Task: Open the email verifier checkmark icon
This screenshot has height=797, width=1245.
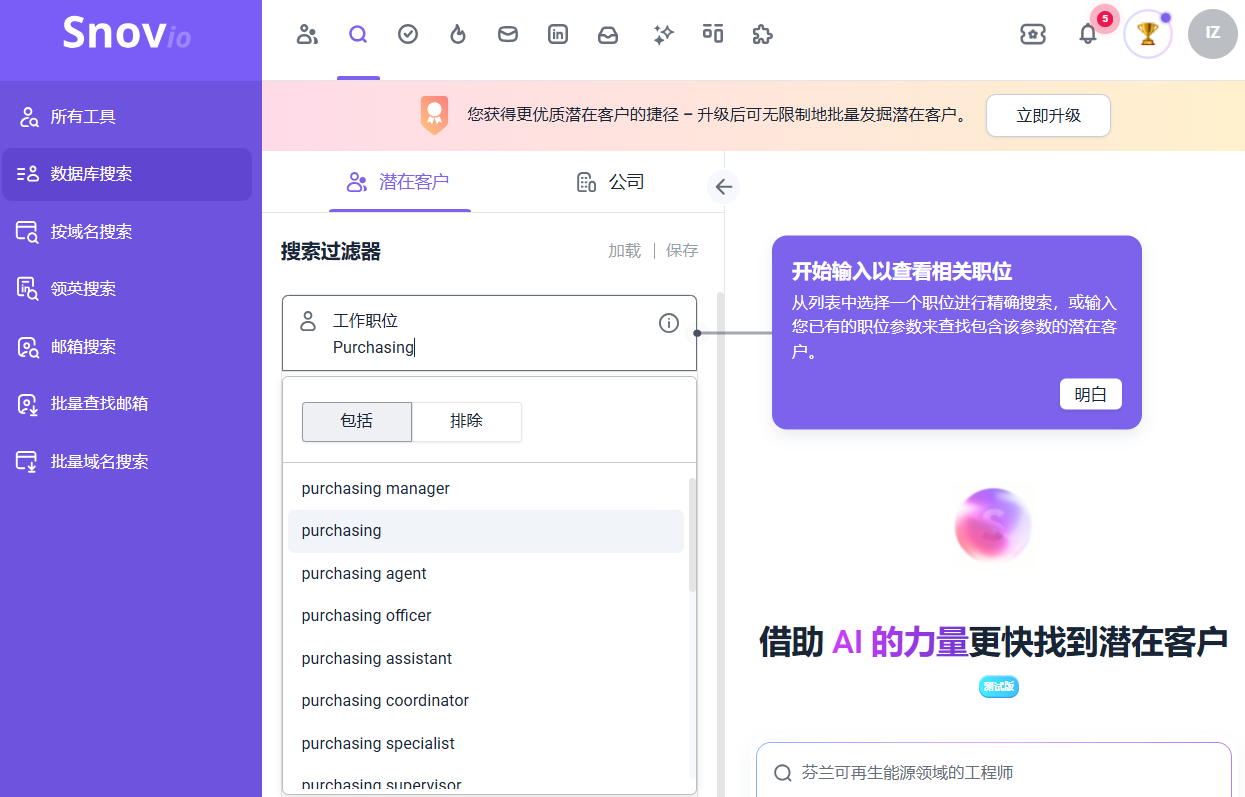Action: [408, 35]
